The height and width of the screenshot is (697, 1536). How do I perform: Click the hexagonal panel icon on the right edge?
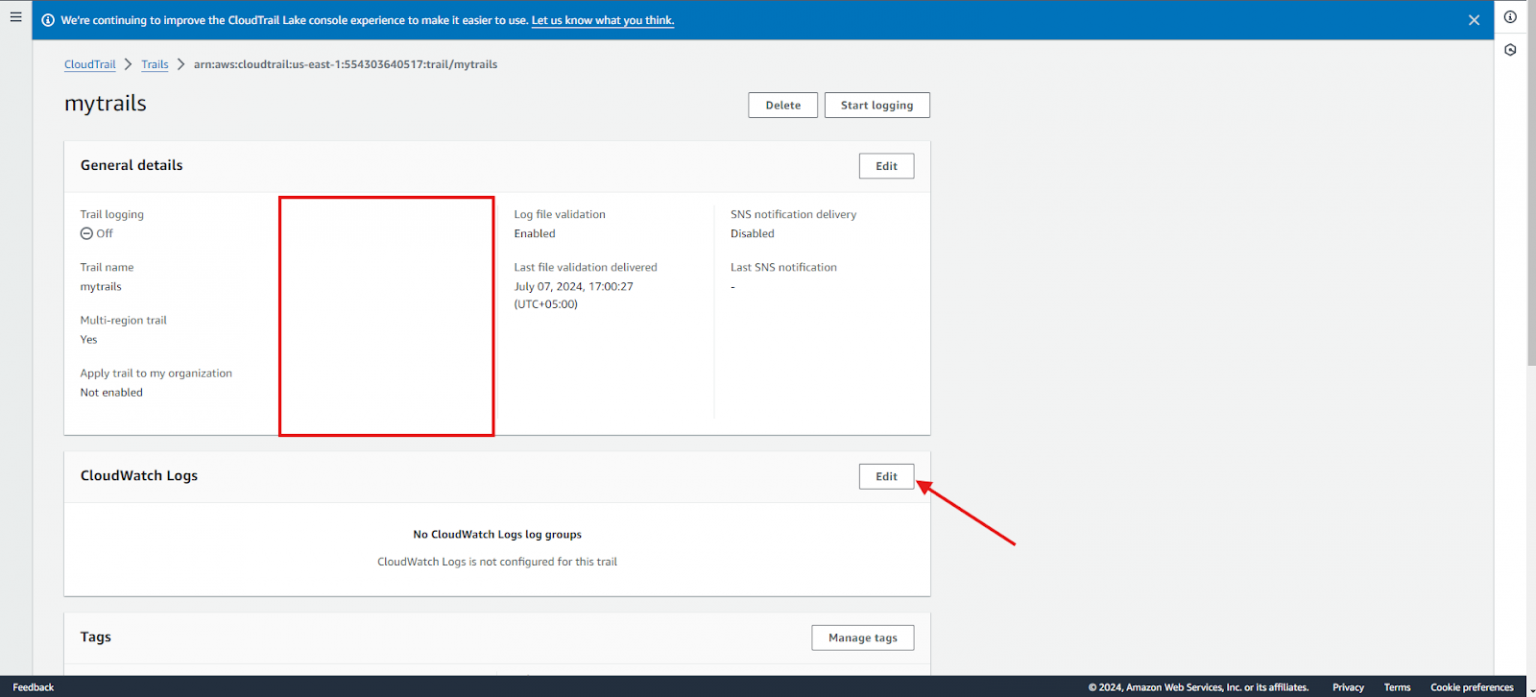tap(1510, 48)
